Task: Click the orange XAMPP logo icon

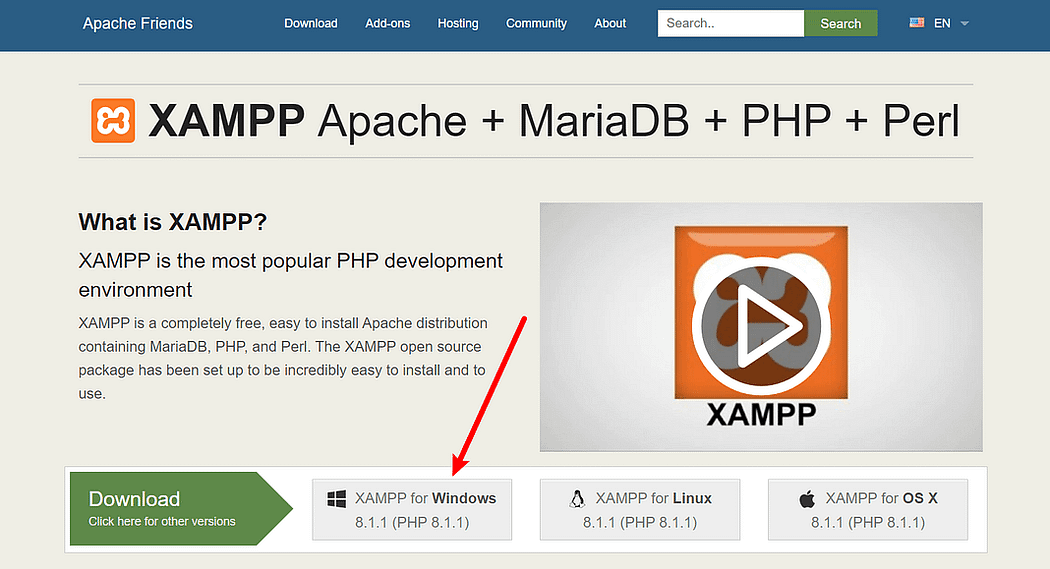Action: pos(113,120)
